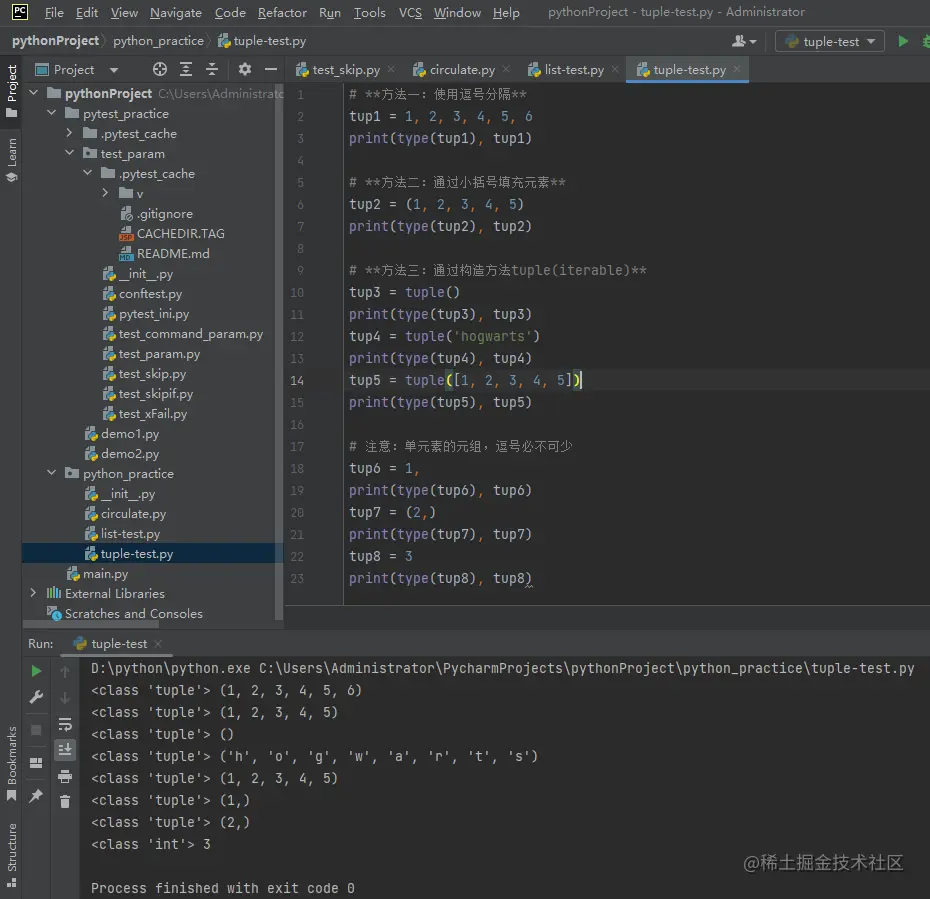Open the Project view selector dropdown
This screenshot has height=899, width=930.
tap(77, 69)
